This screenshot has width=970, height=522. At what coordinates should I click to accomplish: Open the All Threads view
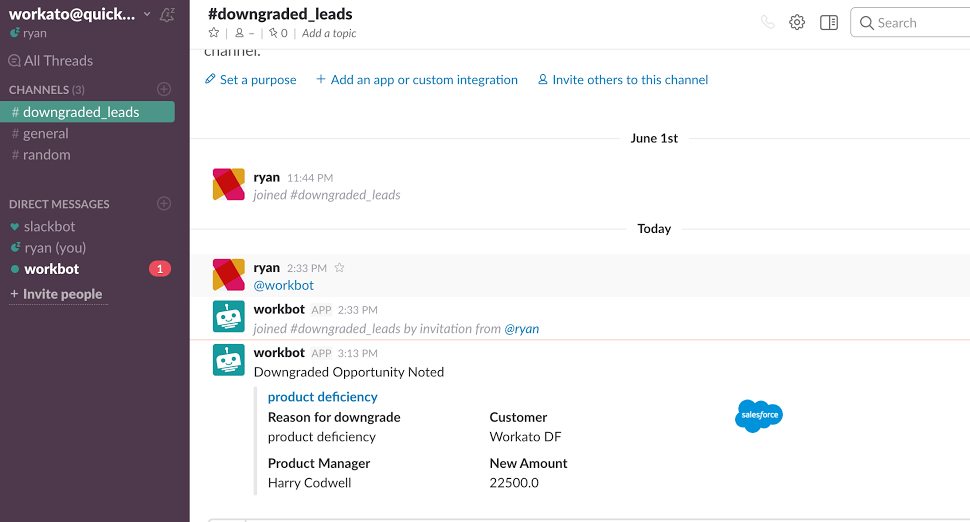(58, 61)
